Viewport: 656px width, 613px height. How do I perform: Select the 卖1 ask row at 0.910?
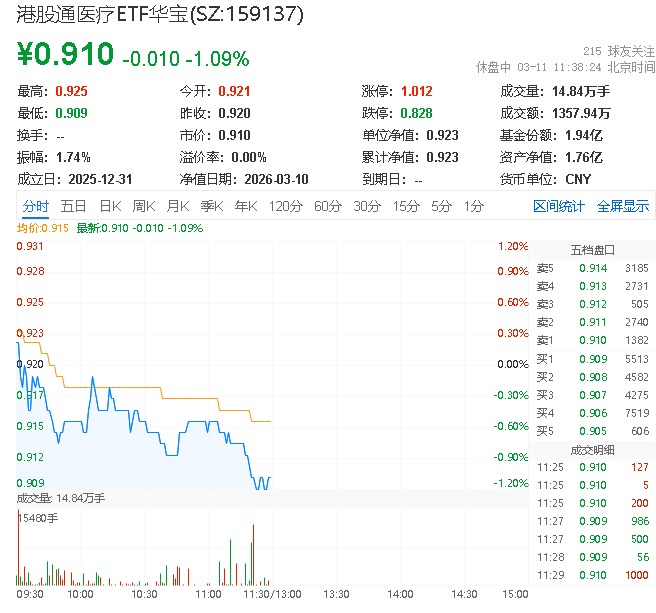[x=592, y=341]
